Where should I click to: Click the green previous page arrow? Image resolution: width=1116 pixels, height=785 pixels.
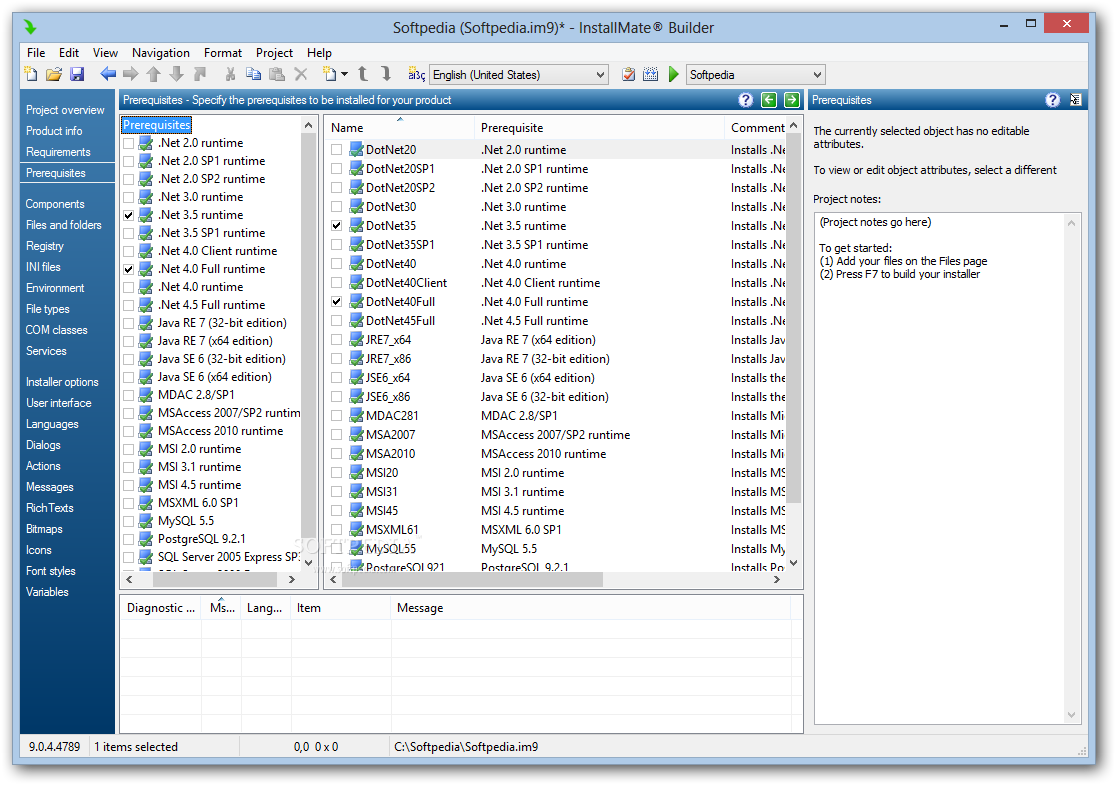pyautogui.click(x=769, y=100)
